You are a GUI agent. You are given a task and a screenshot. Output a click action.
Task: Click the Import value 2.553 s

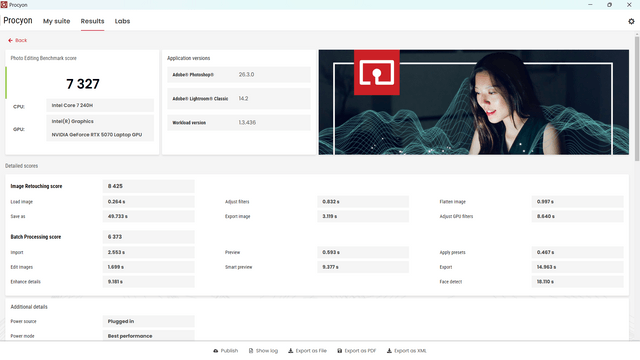pyautogui.click(x=148, y=252)
